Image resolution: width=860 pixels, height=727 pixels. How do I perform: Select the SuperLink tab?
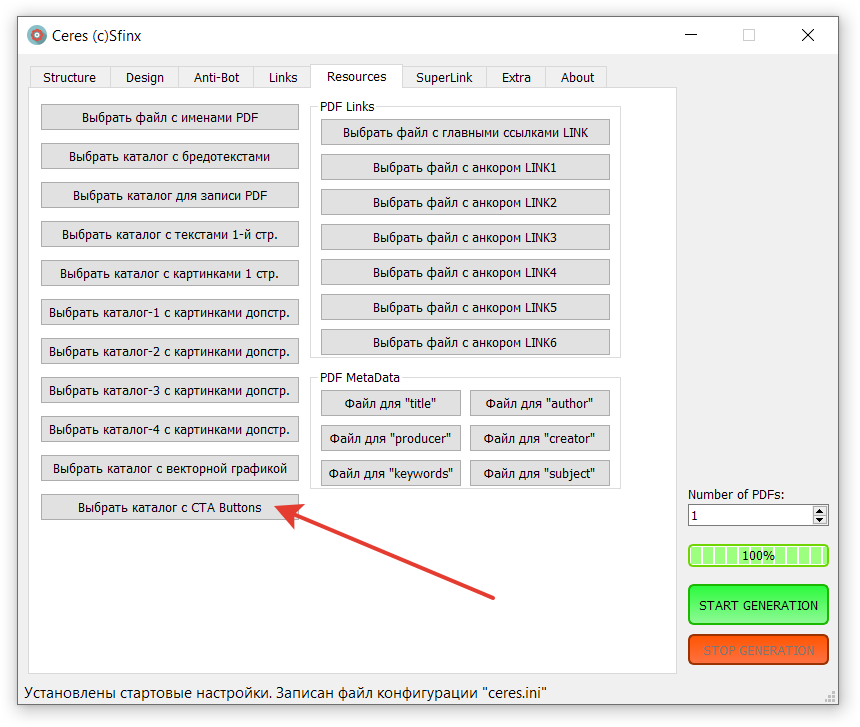click(444, 77)
